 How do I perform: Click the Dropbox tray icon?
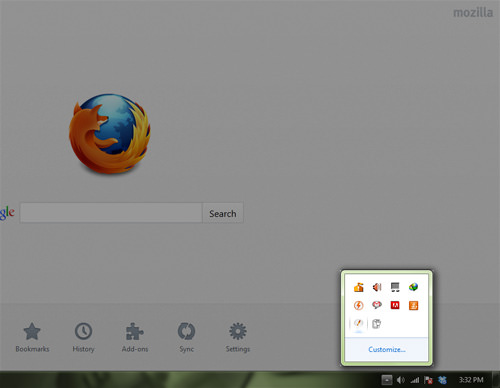coord(442,380)
